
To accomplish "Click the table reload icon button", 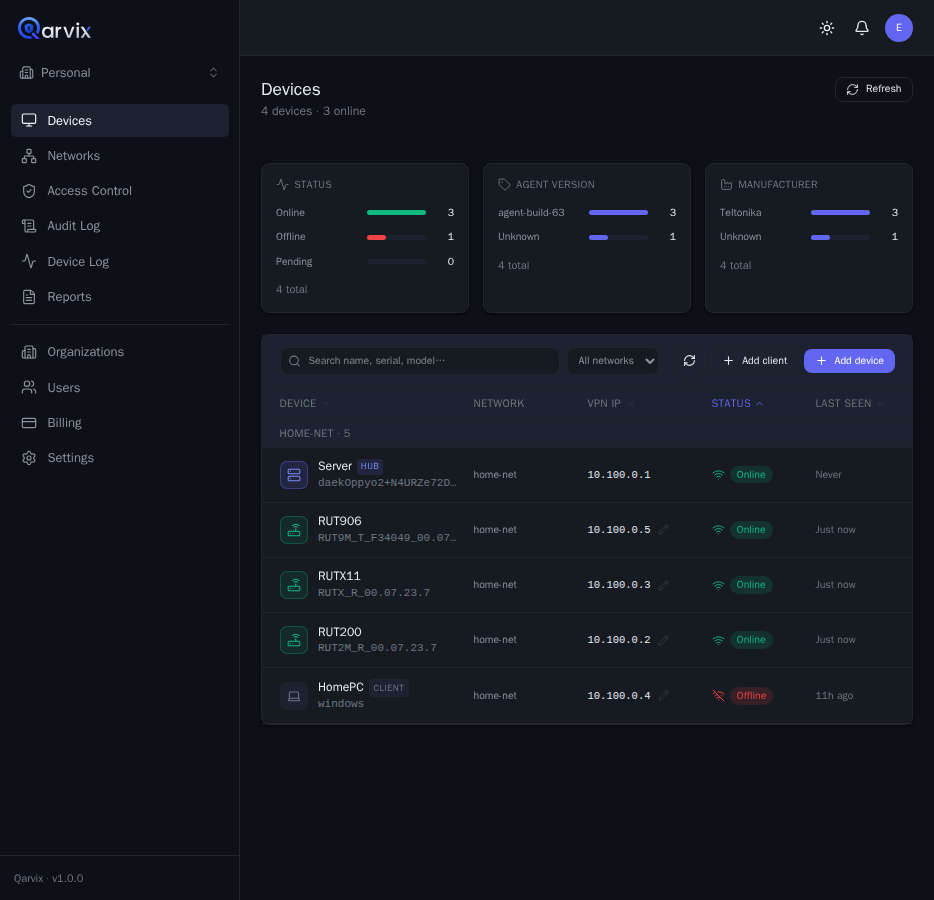I will coord(689,360).
